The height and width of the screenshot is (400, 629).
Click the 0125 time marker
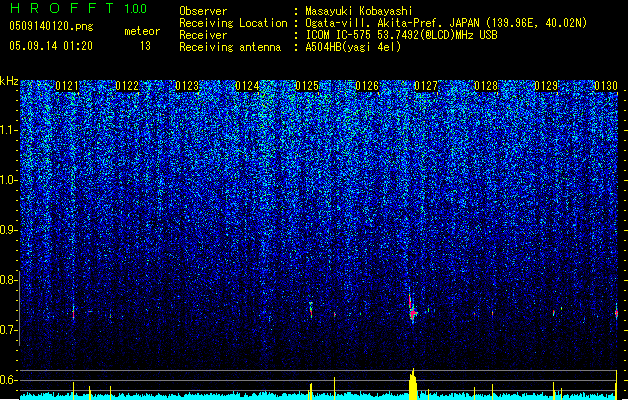click(307, 86)
